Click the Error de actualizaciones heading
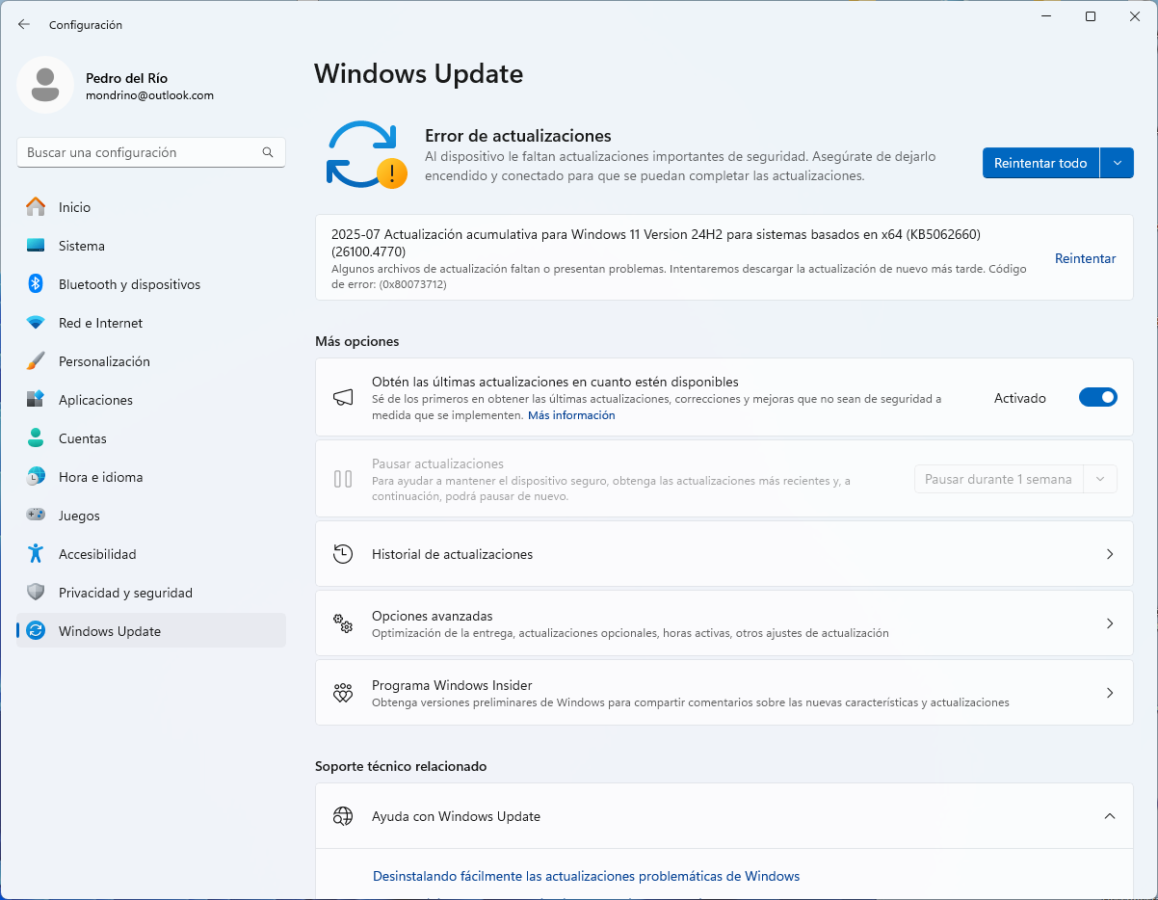Image resolution: width=1158 pixels, height=900 pixels. (518, 136)
